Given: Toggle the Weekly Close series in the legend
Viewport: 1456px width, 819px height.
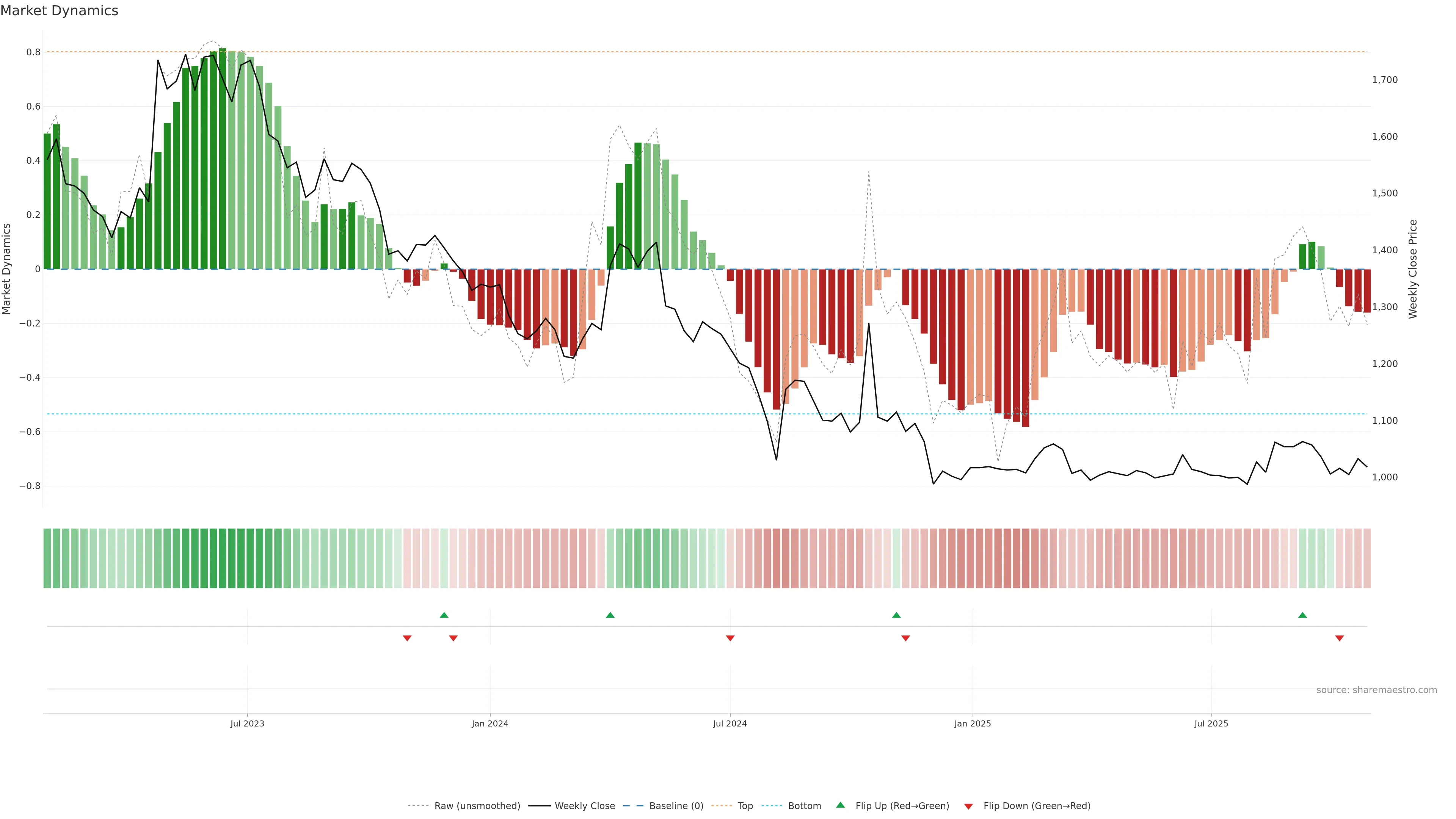Looking at the screenshot, I should (x=584, y=806).
